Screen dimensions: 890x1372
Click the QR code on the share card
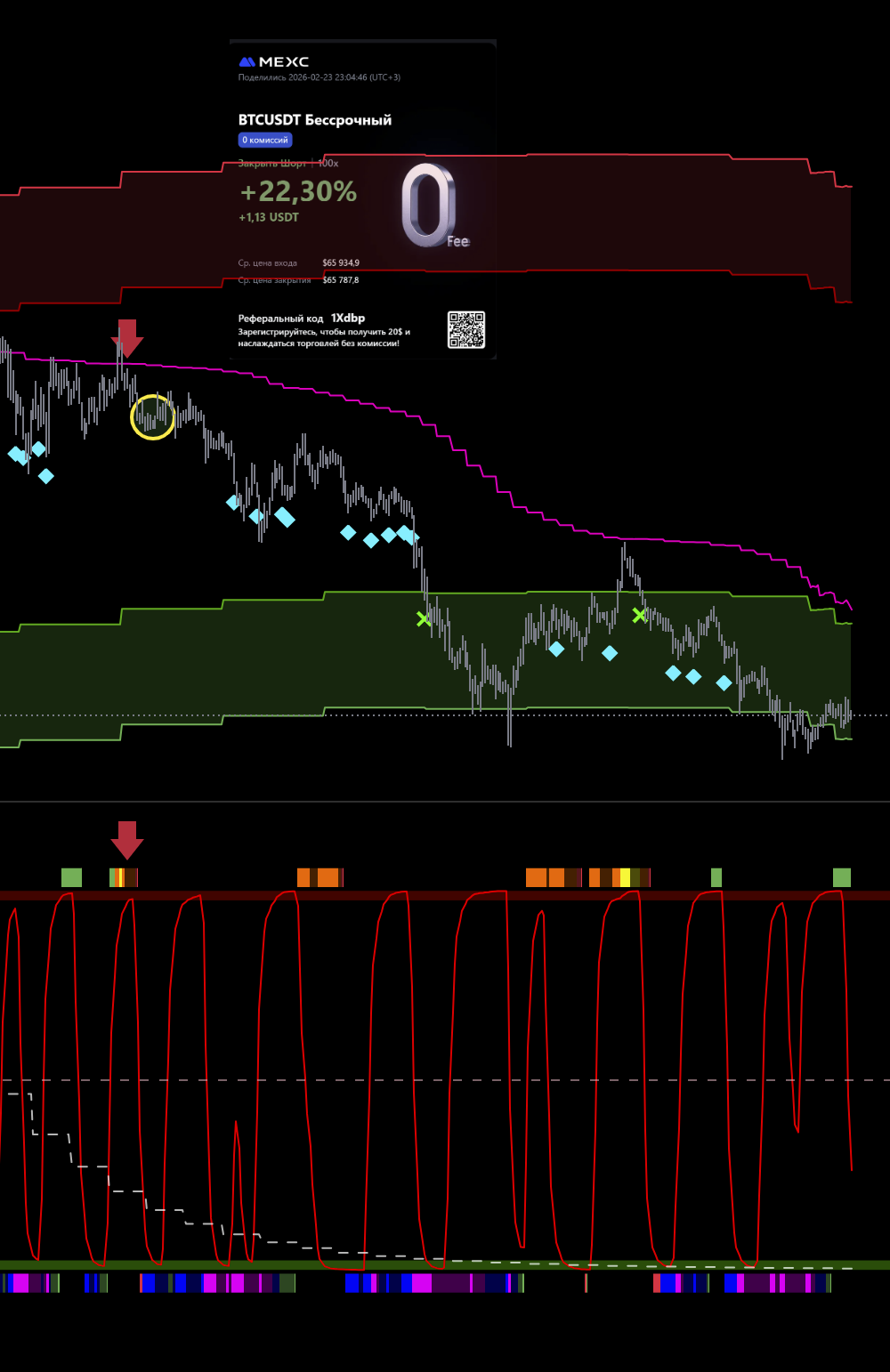[465, 330]
